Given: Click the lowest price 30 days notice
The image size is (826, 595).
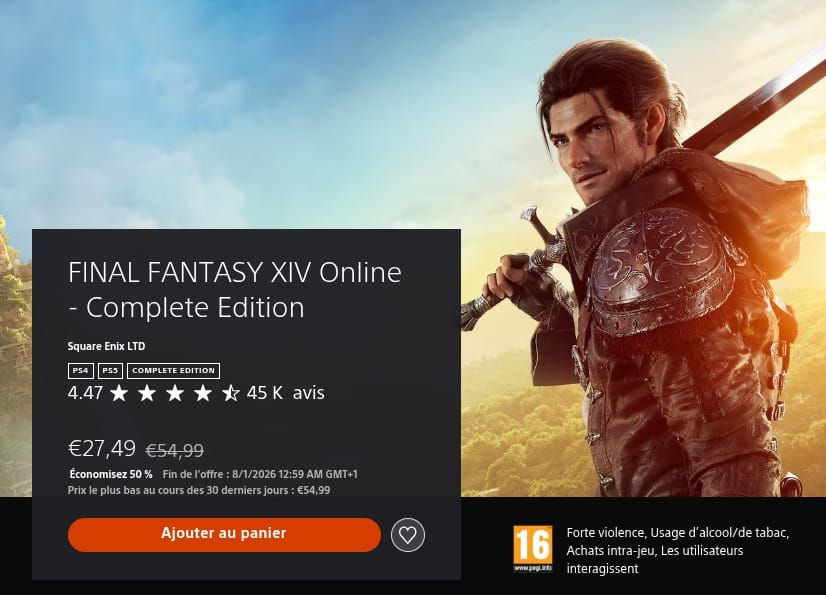Looking at the screenshot, I should [199, 490].
